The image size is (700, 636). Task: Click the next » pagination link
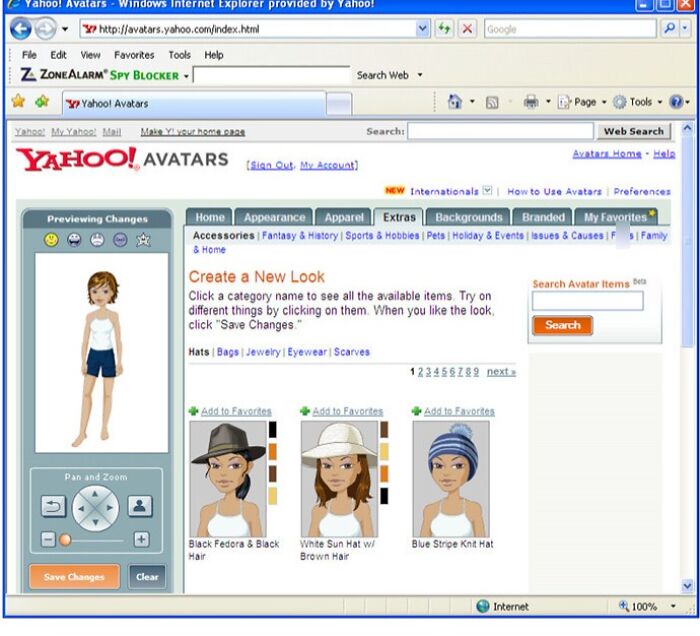click(x=501, y=371)
